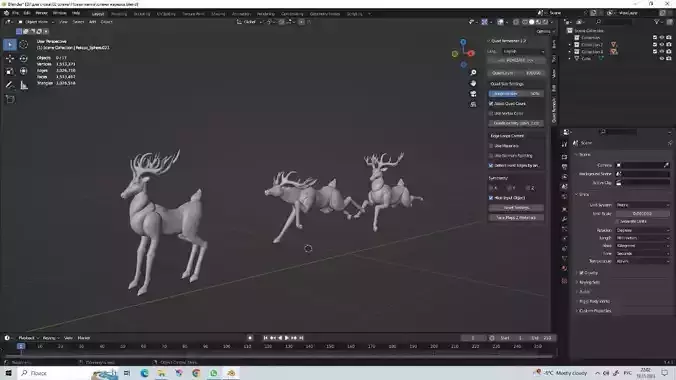Open the Unit System dropdown
The image size is (676, 380).
pyautogui.click(x=643, y=205)
